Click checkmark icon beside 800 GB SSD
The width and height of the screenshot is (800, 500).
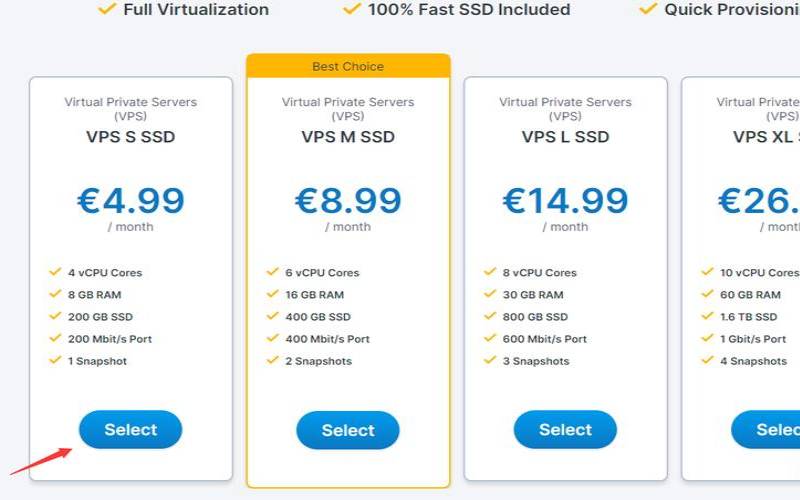click(490, 316)
